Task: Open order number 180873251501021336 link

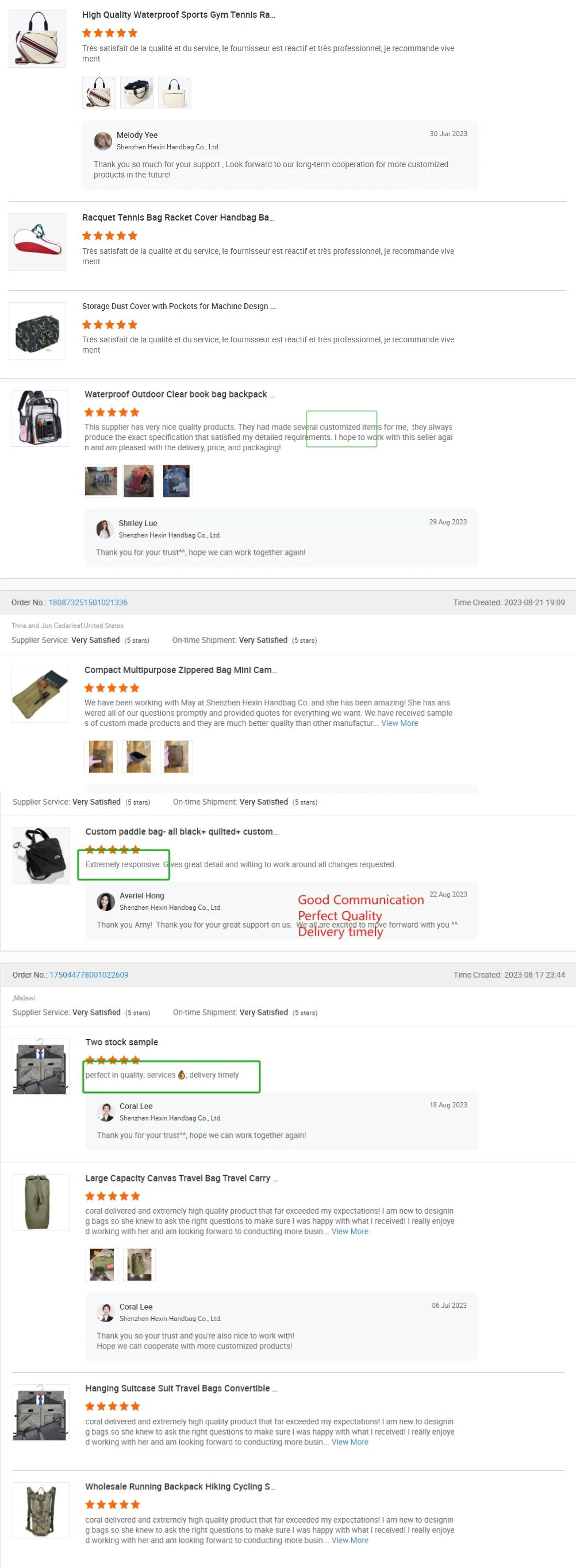Action: (x=88, y=603)
